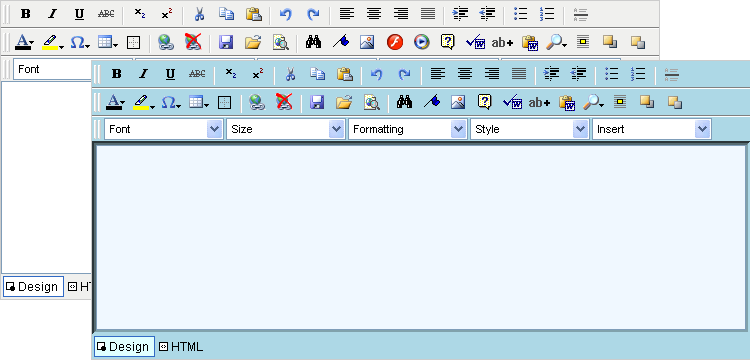
Task: Redo action in the blue front editor
Action: click(x=404, y=74)
